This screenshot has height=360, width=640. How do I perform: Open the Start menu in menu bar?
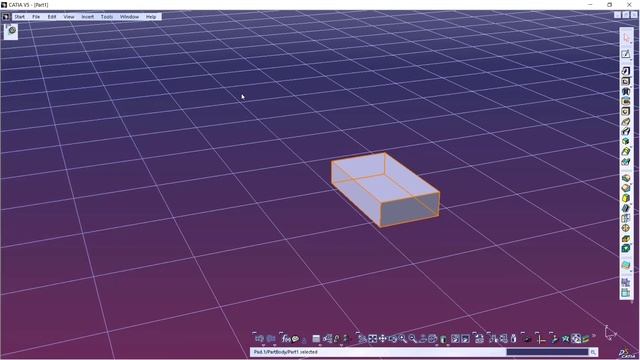tap(20, 17)
